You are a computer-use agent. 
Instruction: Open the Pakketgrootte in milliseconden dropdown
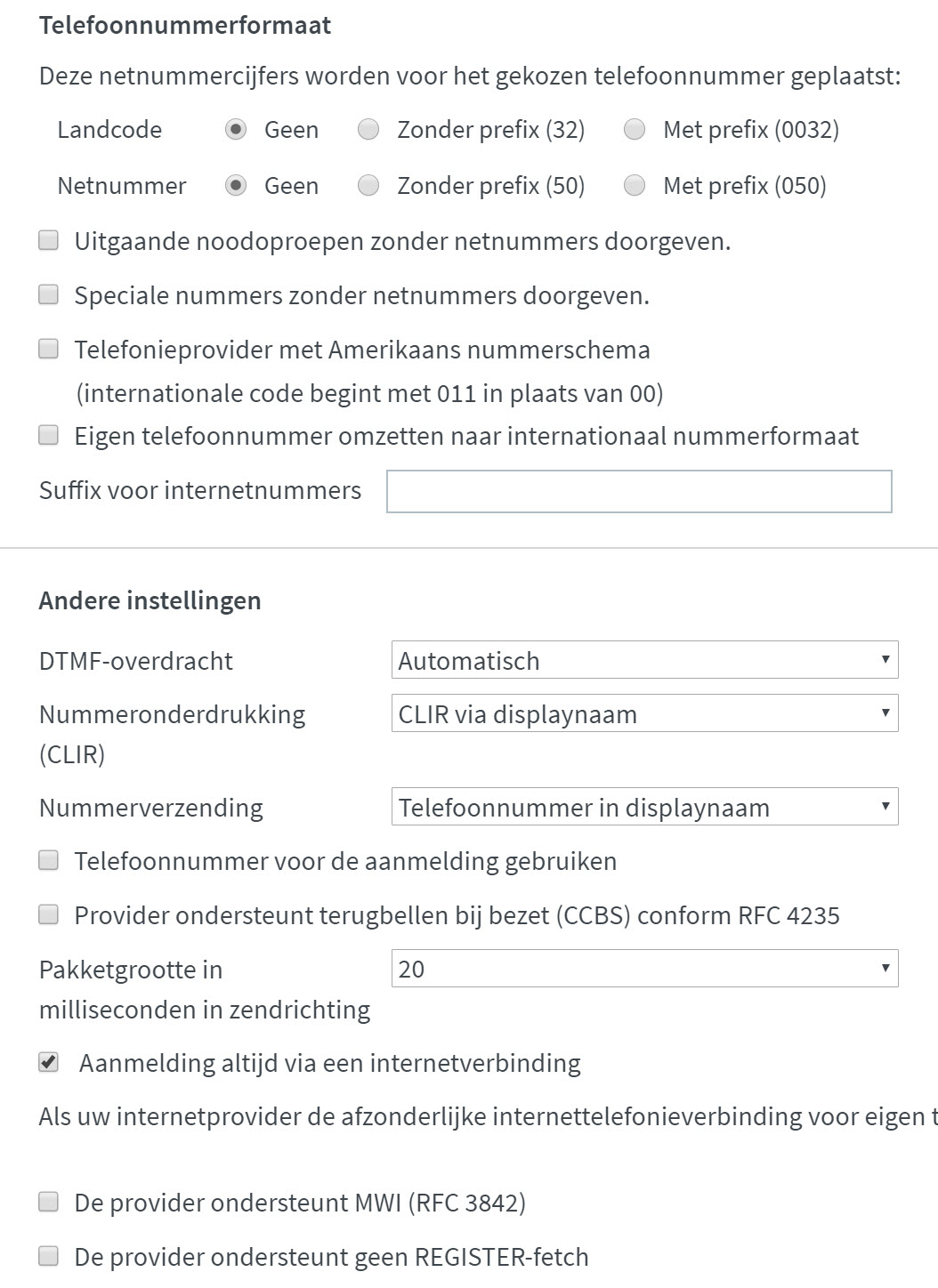(x=644, y=969)
